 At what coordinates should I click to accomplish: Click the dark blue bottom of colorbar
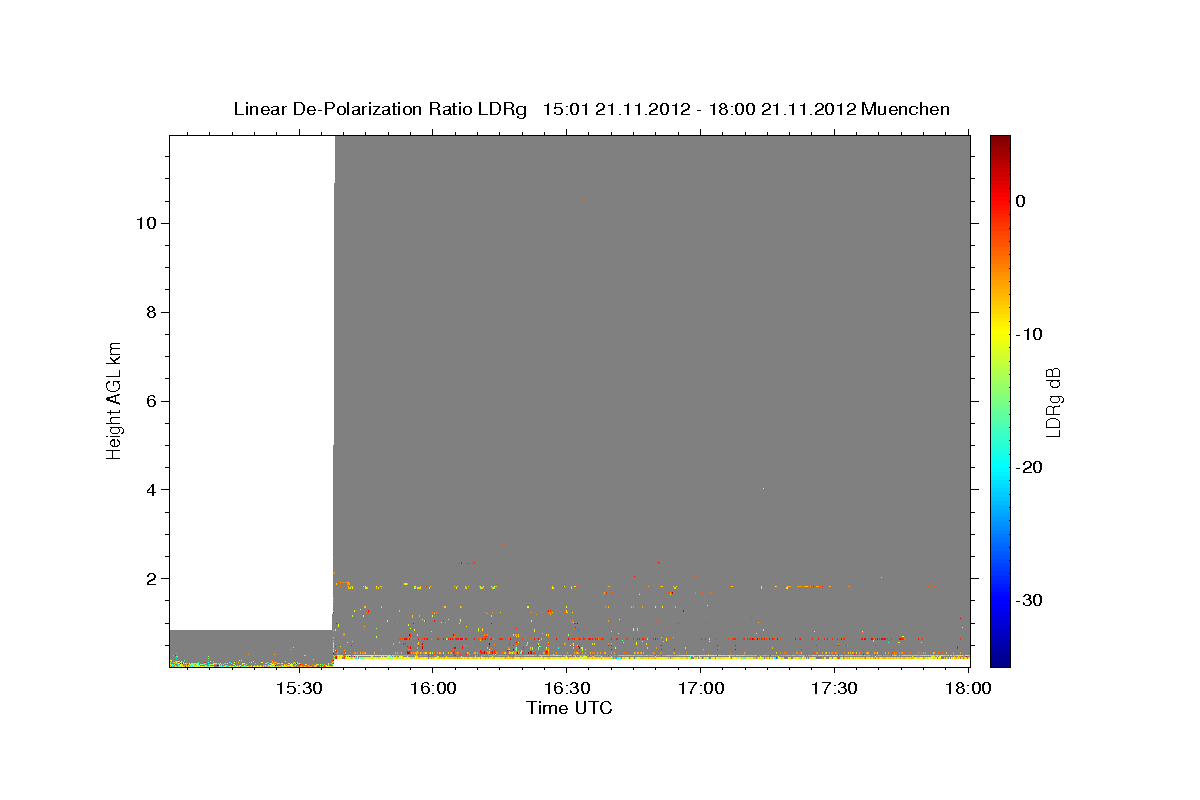tap(1000, 657)
